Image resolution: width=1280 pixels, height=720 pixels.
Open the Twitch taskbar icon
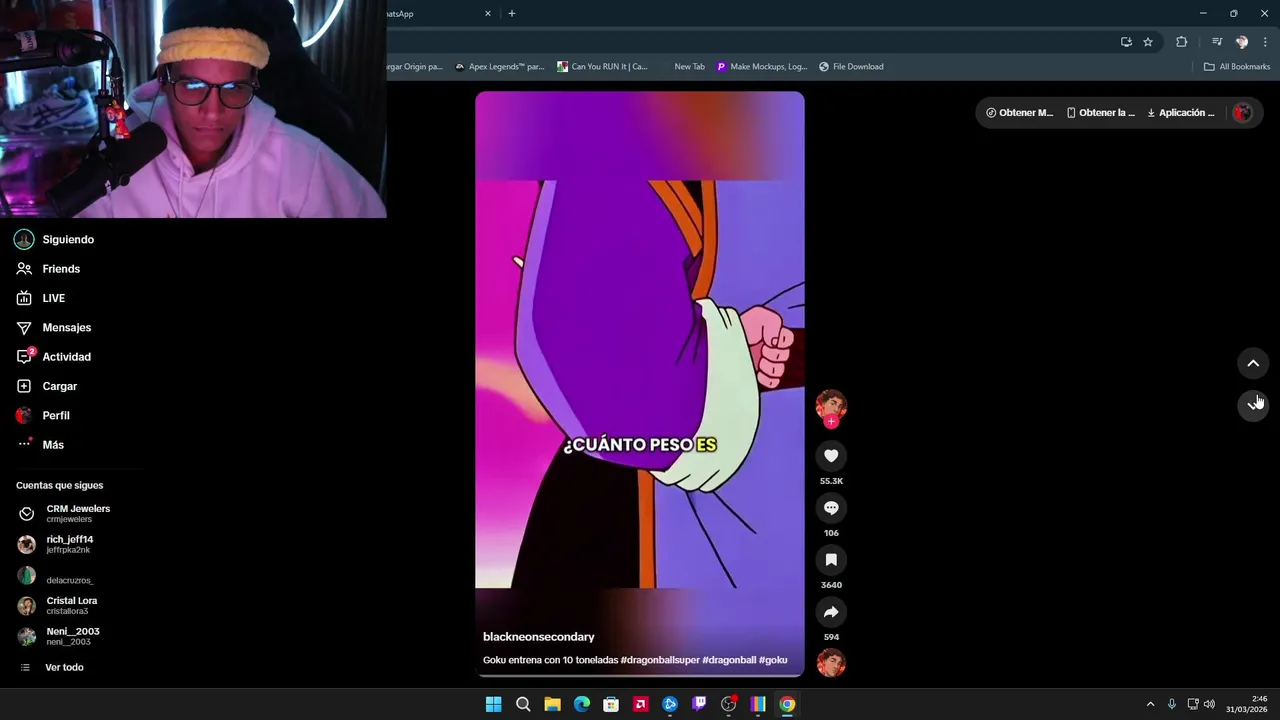coord(699,704)
